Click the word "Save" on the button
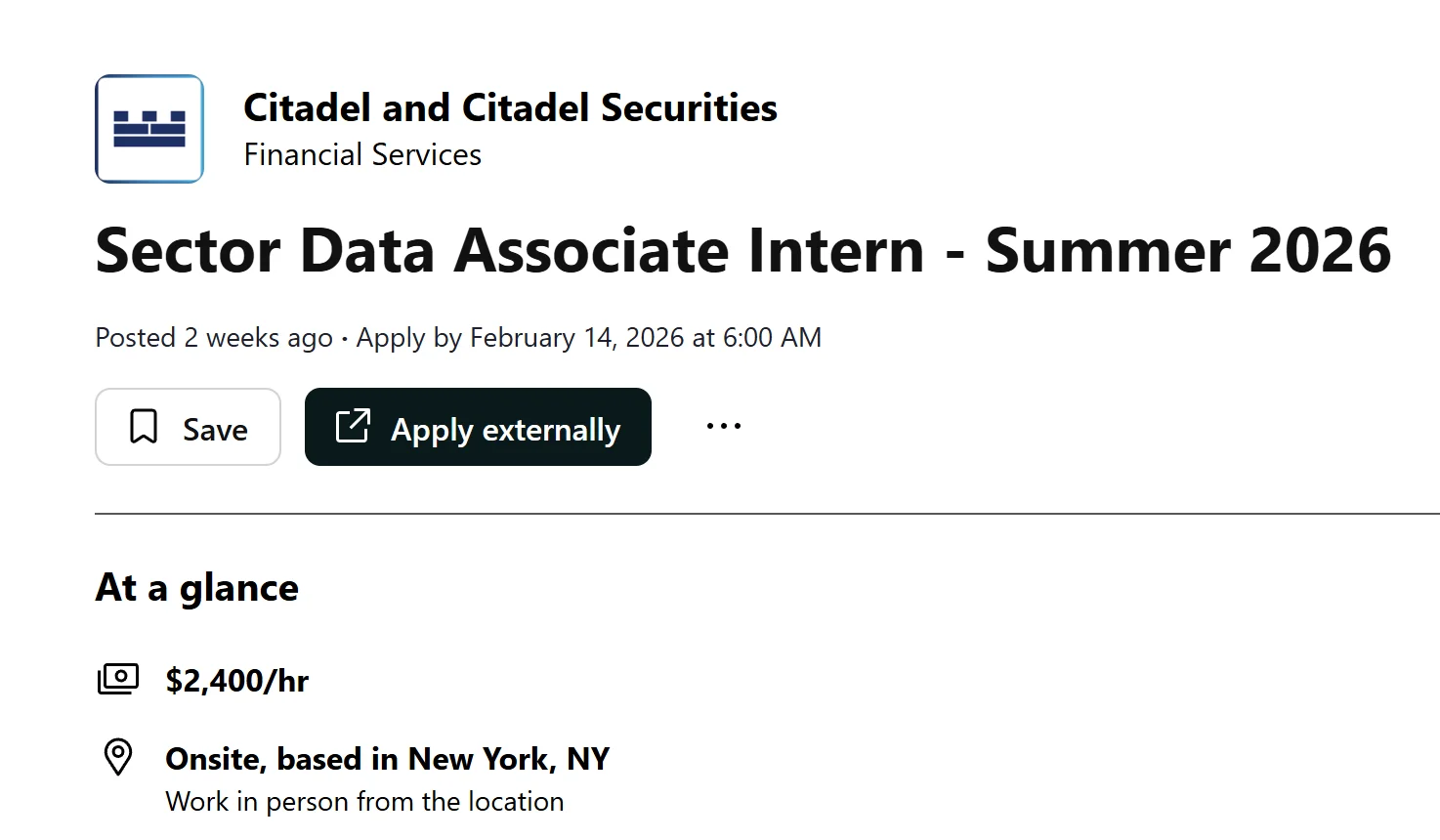The image size is (1440, 840). (215, 430)
